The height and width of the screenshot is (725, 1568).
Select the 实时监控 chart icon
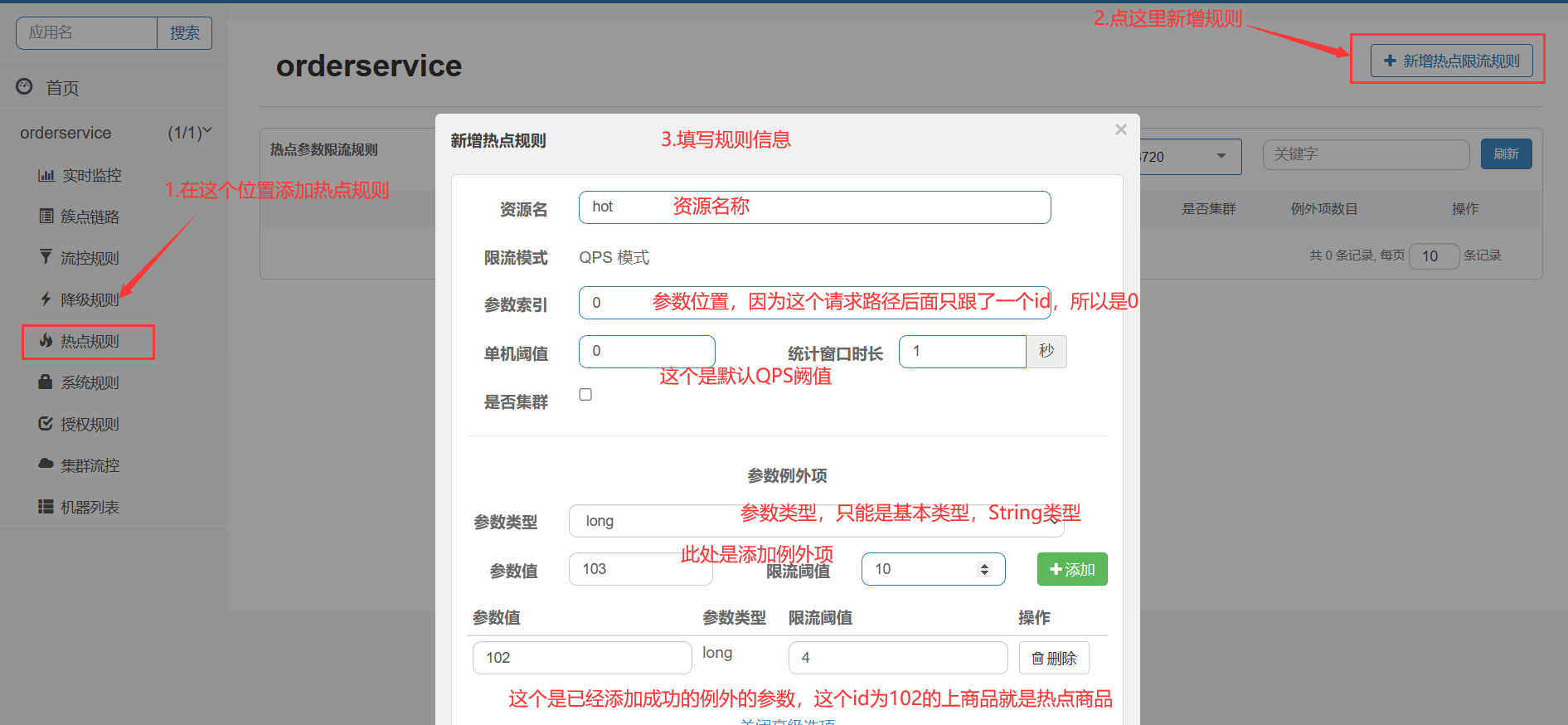(46, 175)
